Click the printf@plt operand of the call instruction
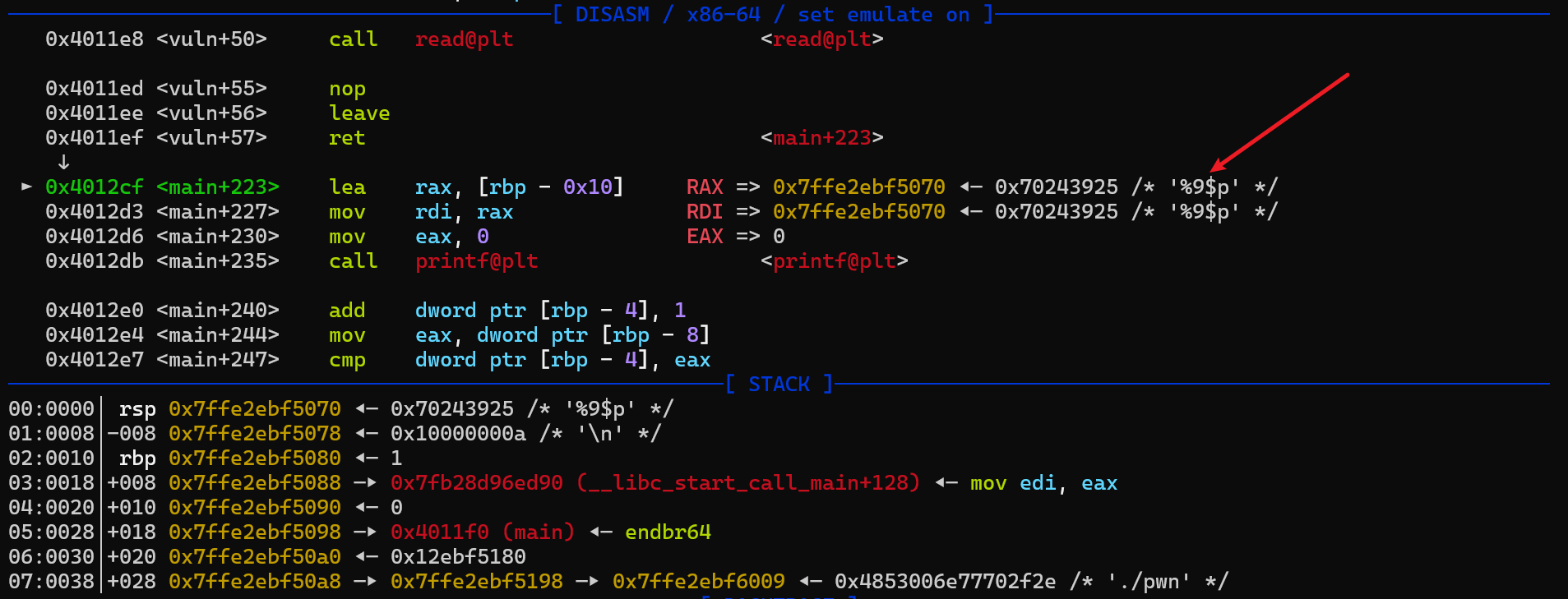 pyautogui.click(x=476, y=261)
